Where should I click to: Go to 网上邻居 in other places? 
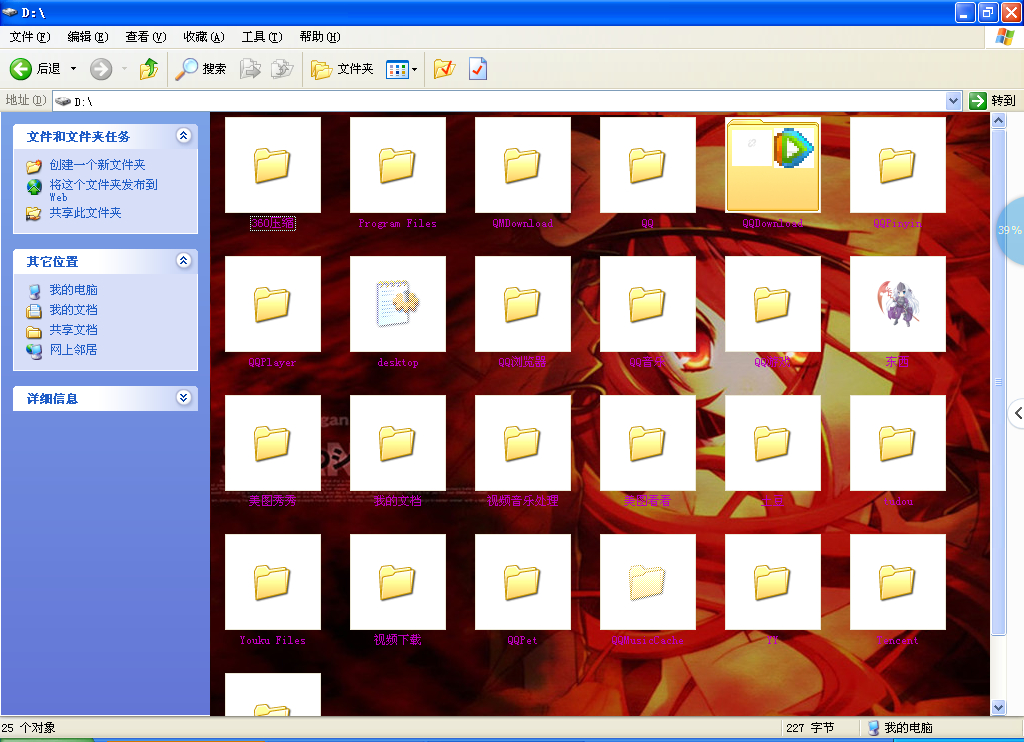tap(73, 349)
